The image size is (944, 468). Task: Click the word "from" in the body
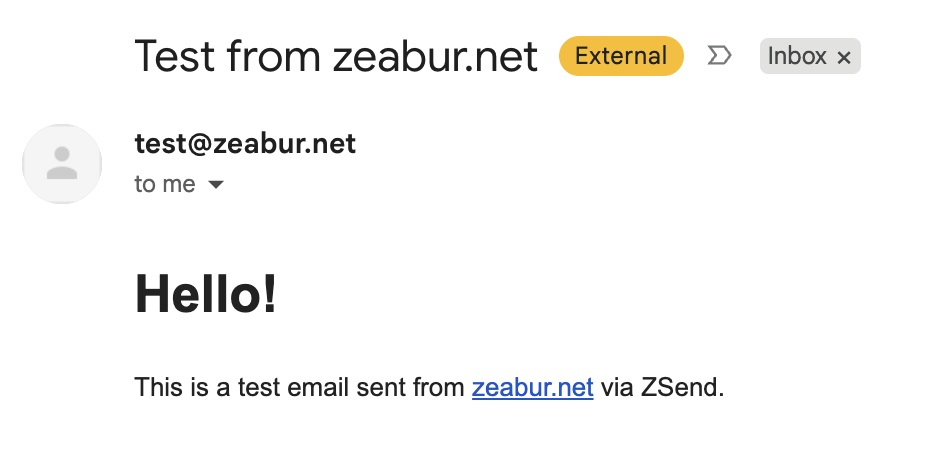click(x=435, y=387)
